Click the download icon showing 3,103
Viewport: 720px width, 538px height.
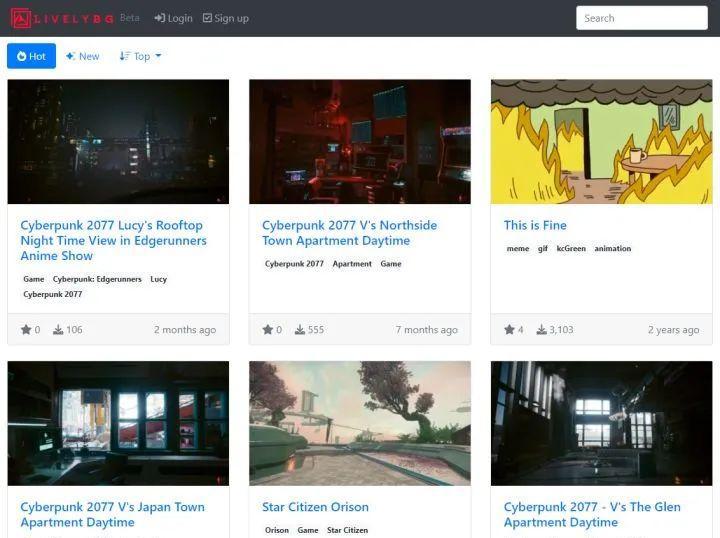542,330
